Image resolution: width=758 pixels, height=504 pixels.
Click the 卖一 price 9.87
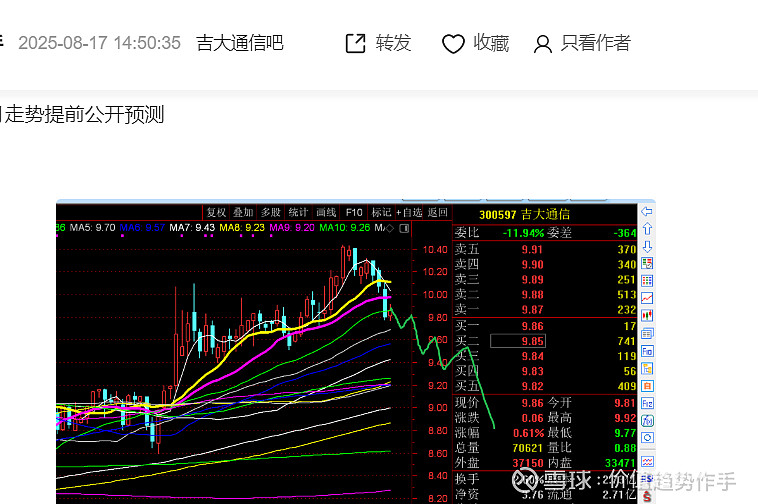click(x=532, y=310)
